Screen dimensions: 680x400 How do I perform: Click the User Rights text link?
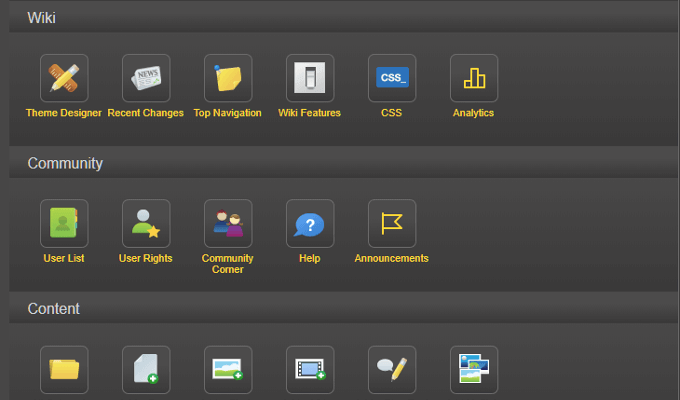tap(146, 258)
